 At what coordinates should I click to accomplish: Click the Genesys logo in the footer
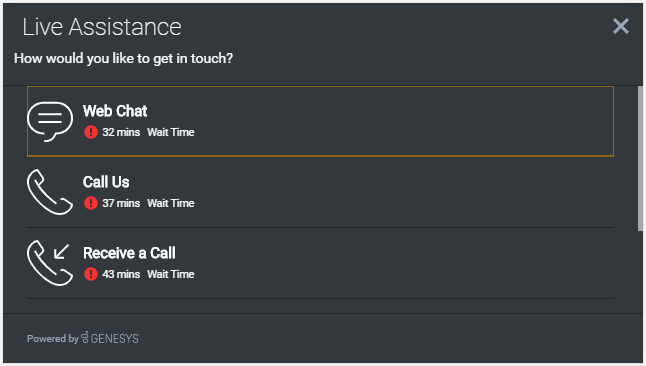pyautogui.click(x=110, y=338)
